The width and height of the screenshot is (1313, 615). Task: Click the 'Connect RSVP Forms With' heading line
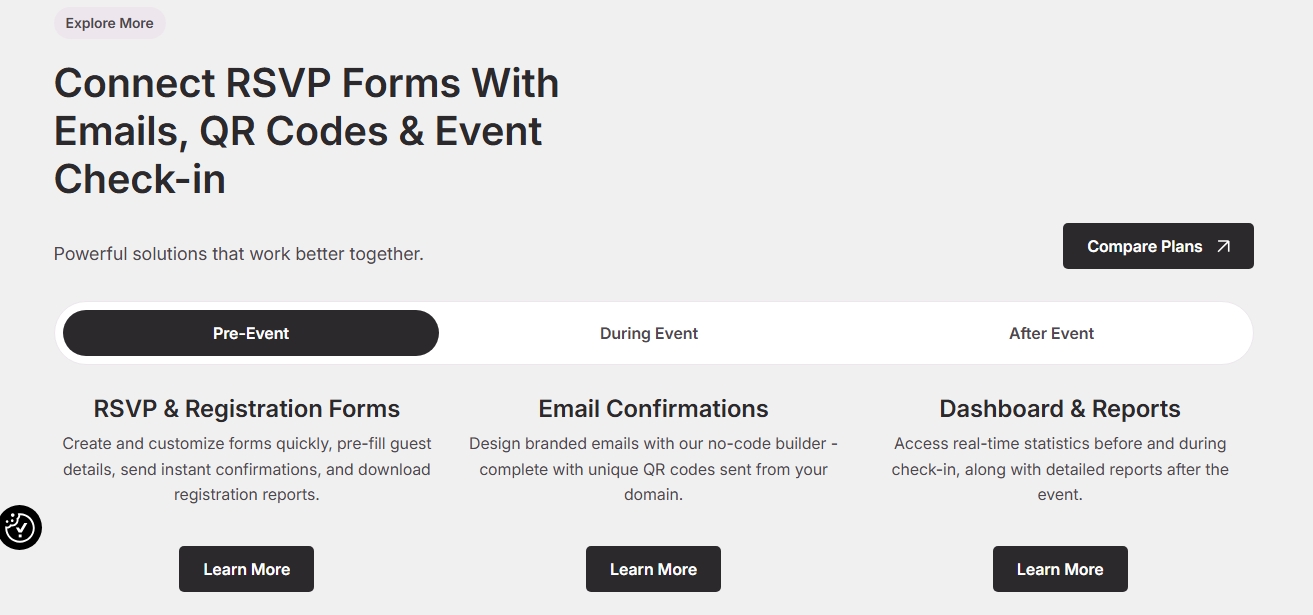[x=306, y=83]
